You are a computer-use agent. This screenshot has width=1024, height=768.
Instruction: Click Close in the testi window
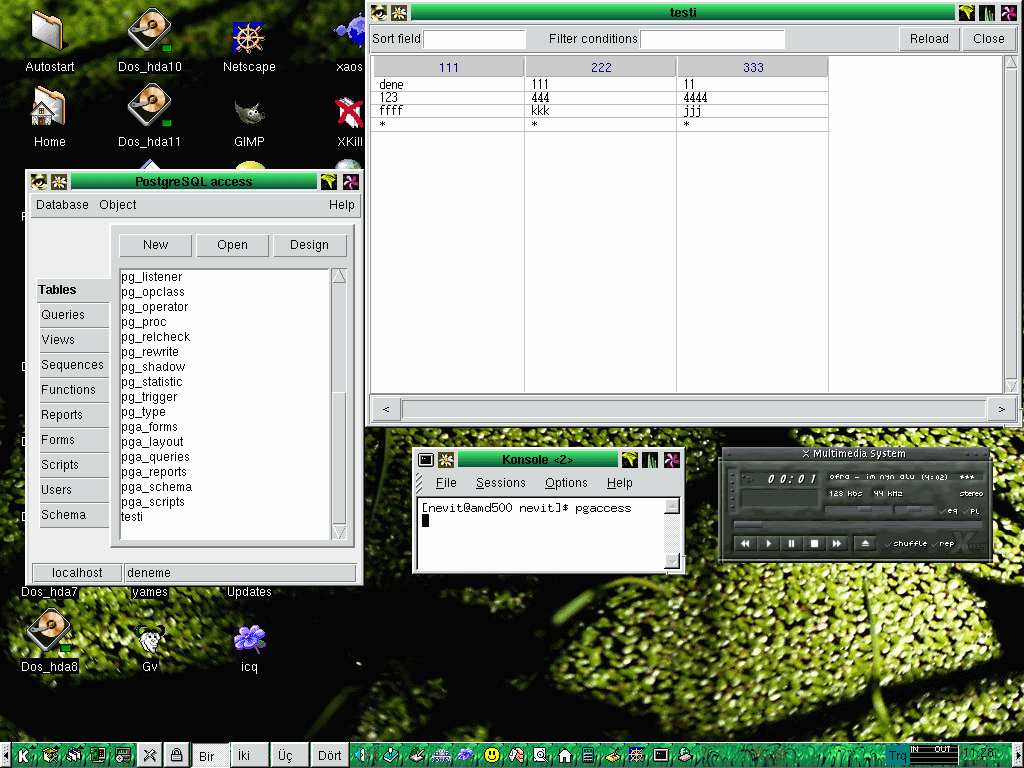click(x=989, y=39)
